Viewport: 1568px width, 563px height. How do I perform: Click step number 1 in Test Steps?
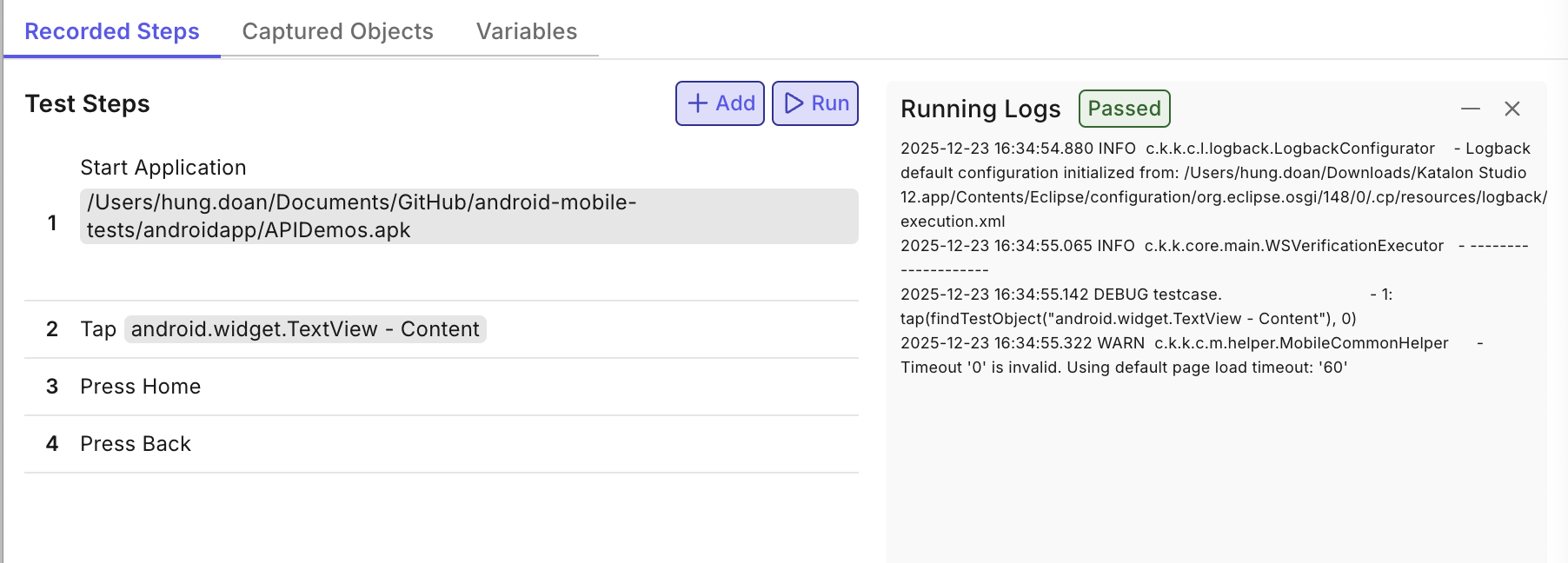click(52, 223)
